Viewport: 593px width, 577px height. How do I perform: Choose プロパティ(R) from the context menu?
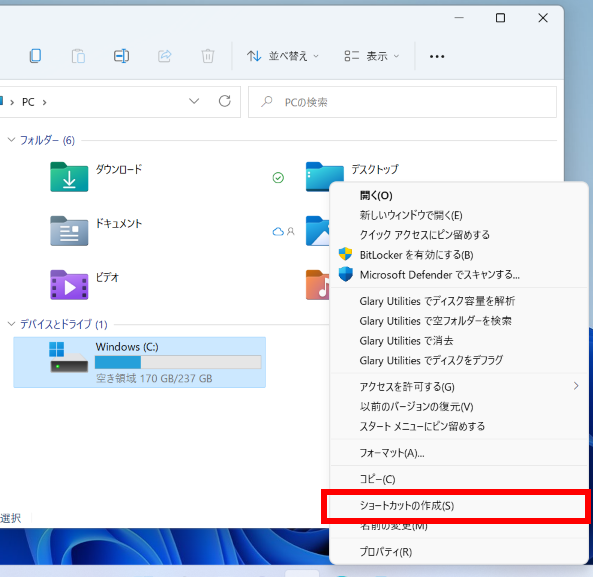(459, 552)
